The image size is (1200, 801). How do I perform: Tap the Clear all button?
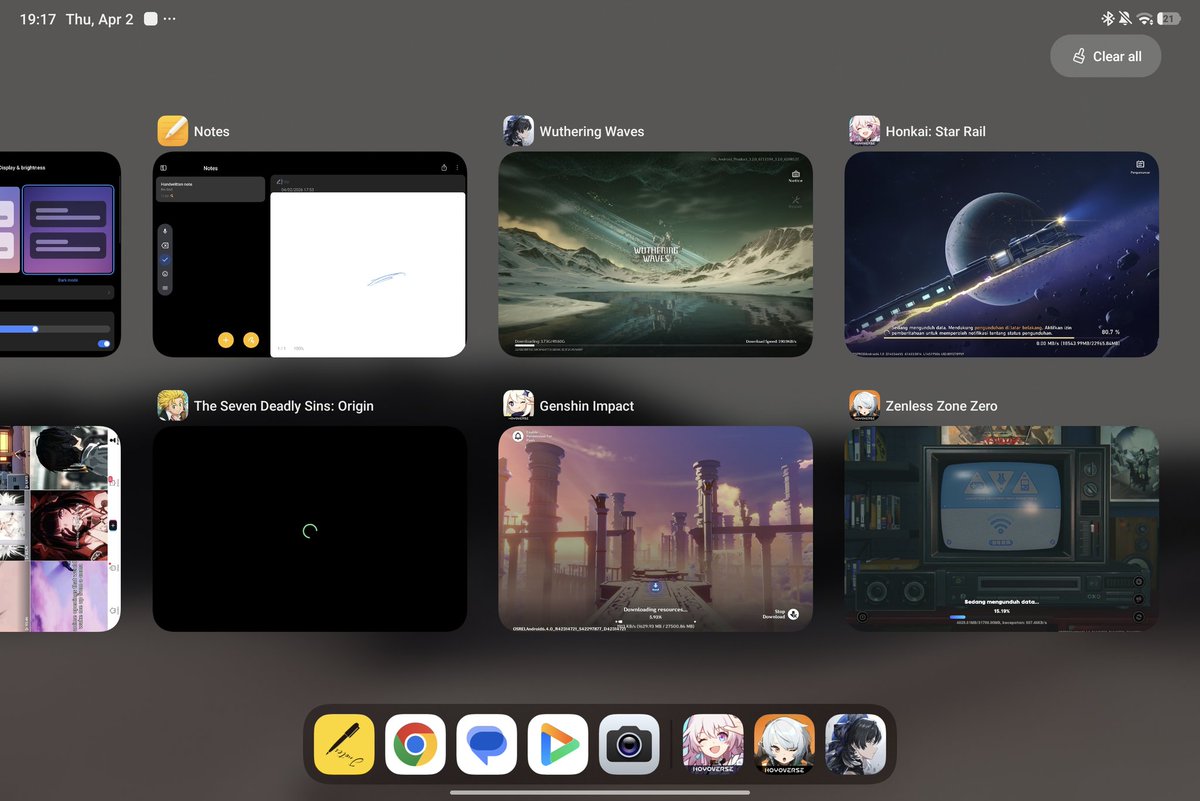pos(1105,56)
